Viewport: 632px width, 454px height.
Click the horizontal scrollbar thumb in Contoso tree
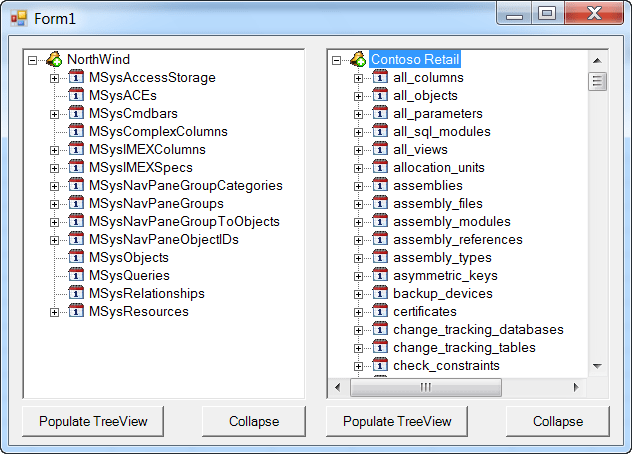pyautogui.click(x=426, y=387)
